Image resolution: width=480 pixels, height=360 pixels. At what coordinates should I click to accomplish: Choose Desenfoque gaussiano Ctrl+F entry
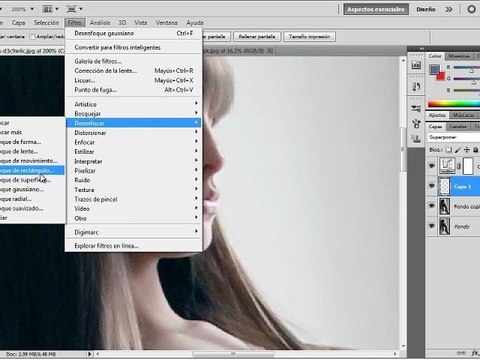[133, 33]
